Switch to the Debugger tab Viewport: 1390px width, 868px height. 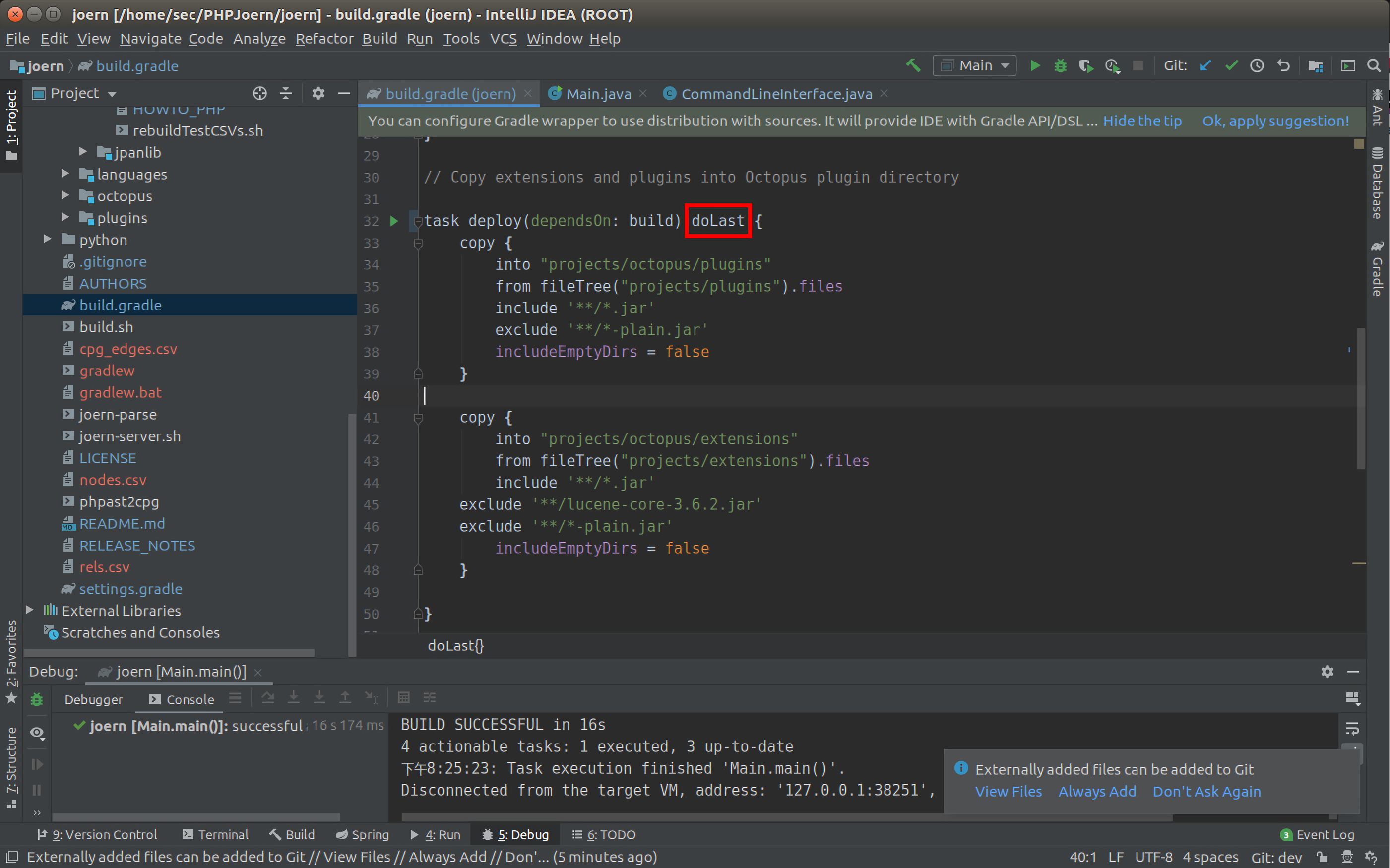coord(93,699)
